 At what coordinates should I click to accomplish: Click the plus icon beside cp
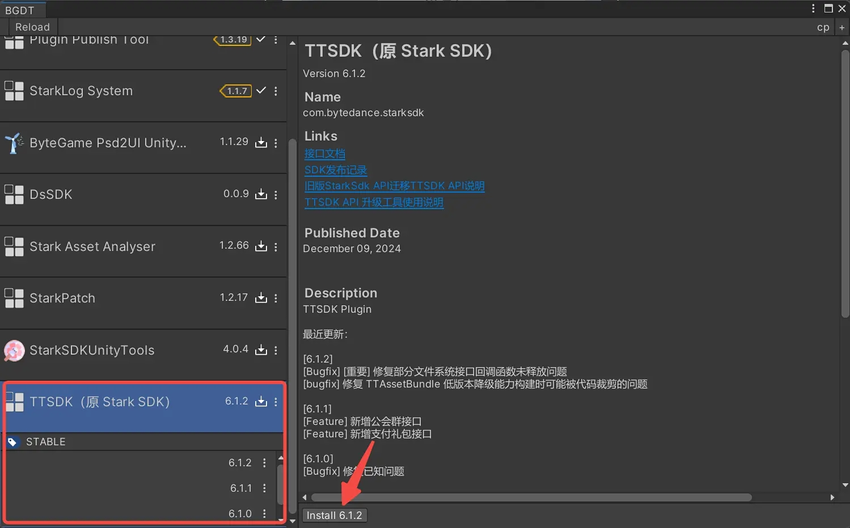pos(840,27)
